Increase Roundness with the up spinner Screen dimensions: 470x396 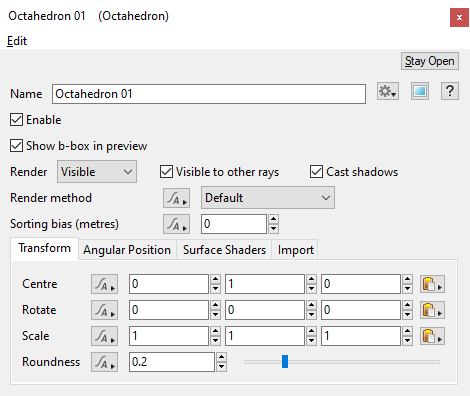click(221, 357)
